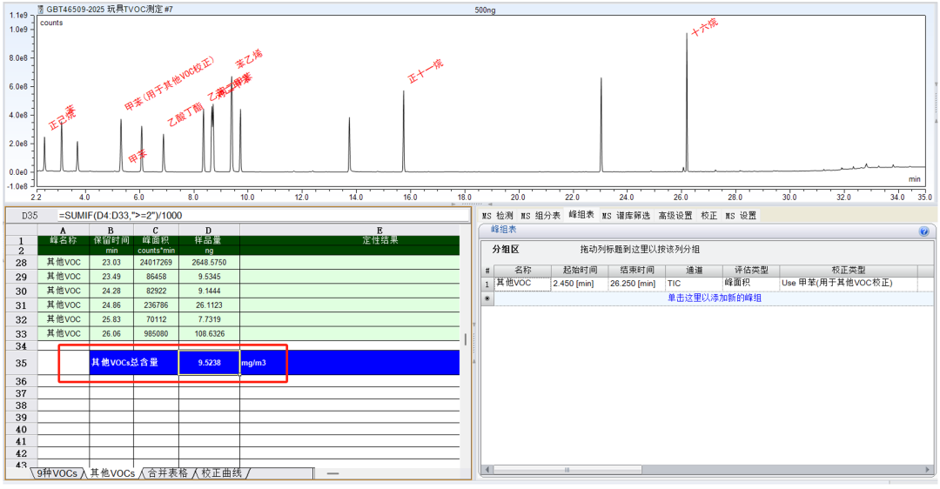Click peak area cell 985080
Image resolution: width=940 pixels, height=489 pixels.
pyautogui.click(x=156, y=334)
